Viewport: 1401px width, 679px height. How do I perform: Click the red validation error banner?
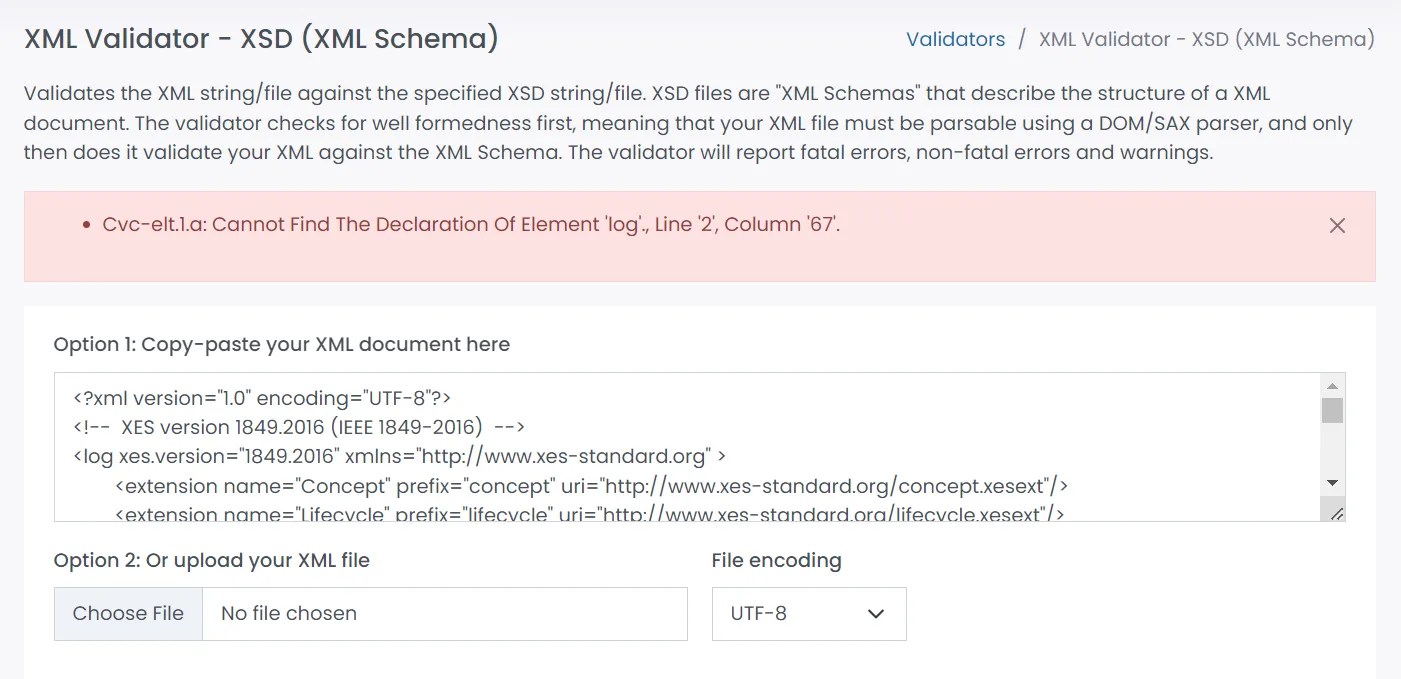(x=700, y=236)
